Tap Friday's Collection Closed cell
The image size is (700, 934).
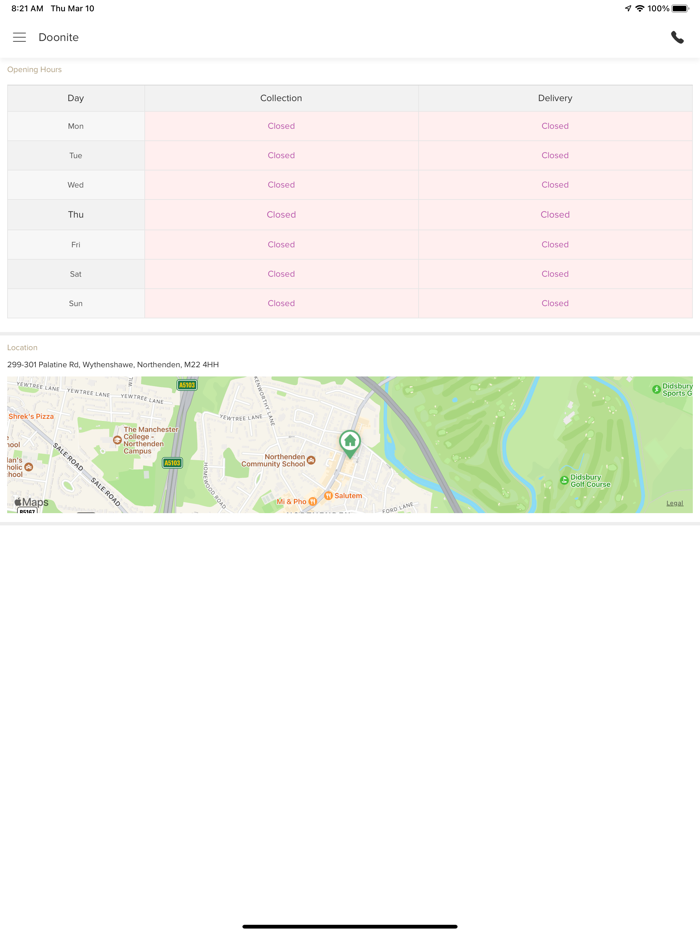281,245
